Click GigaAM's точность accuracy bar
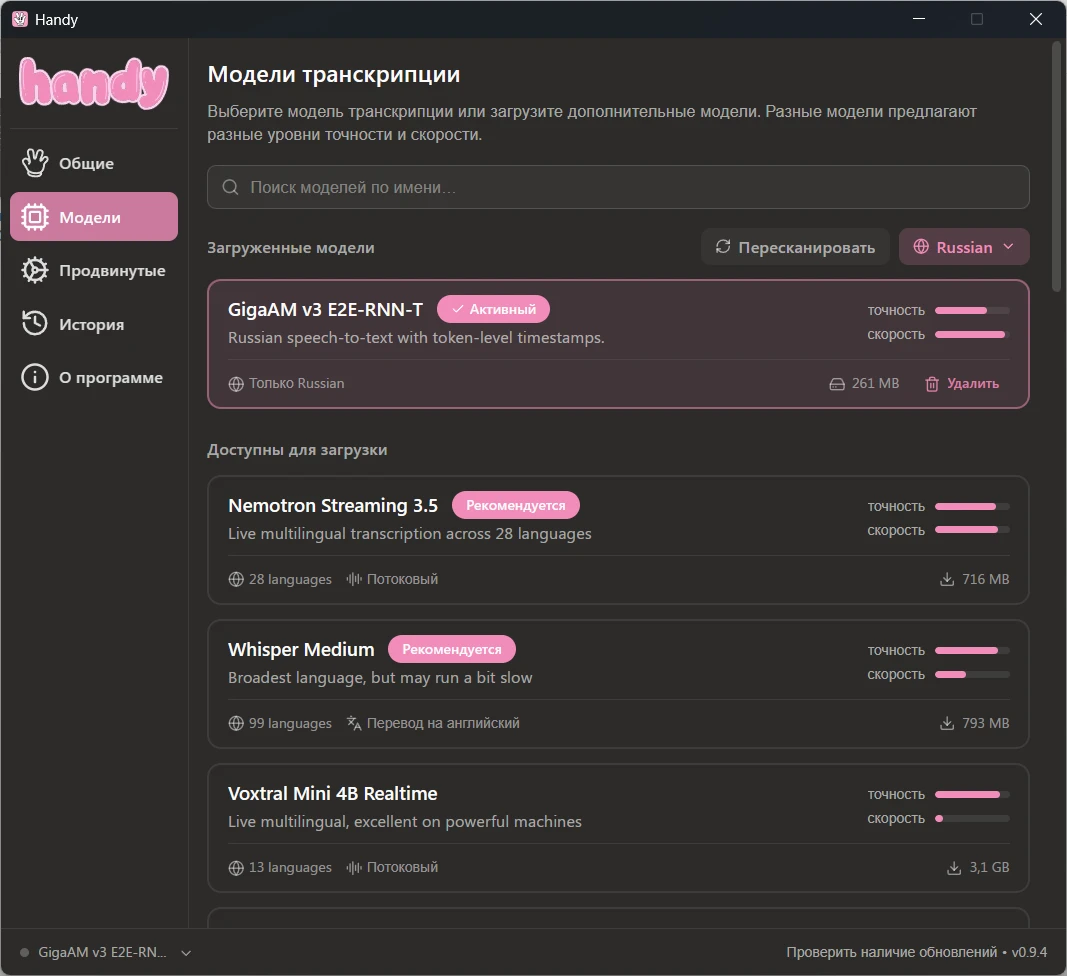The width and height of the screenshot is (1067, 976). pos(972,310)
